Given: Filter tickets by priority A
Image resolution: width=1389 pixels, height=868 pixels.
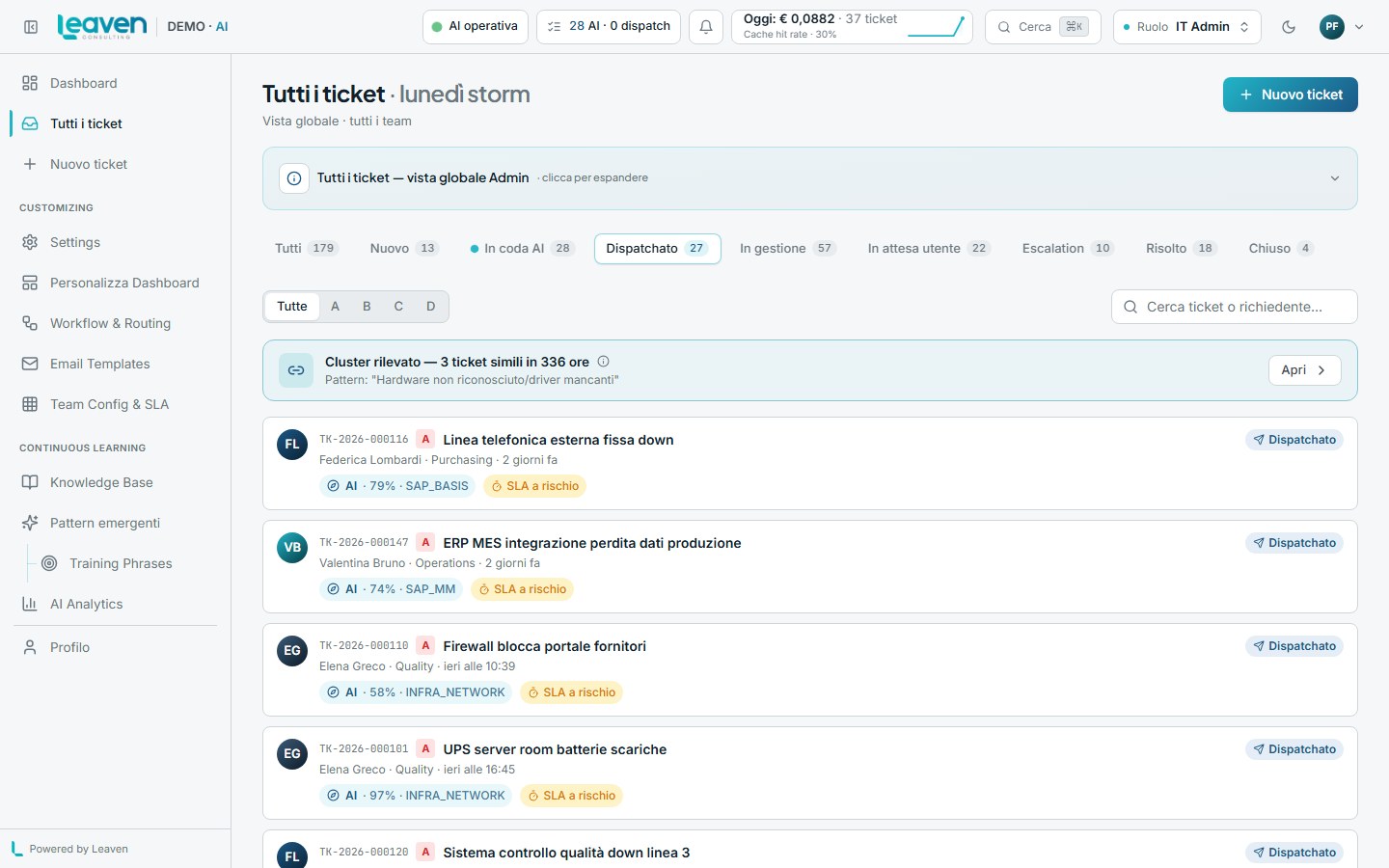Looking at the screenshot, I should pyautogui.click(x=336, y=307).
